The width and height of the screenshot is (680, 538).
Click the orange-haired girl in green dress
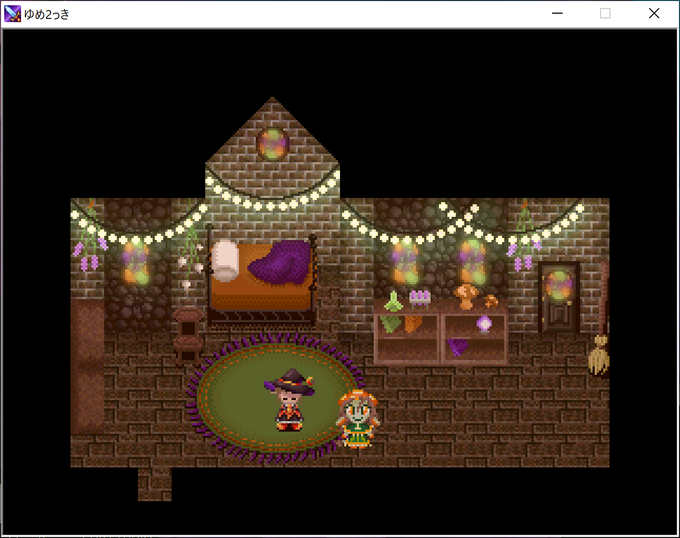(x=357, y=418)
